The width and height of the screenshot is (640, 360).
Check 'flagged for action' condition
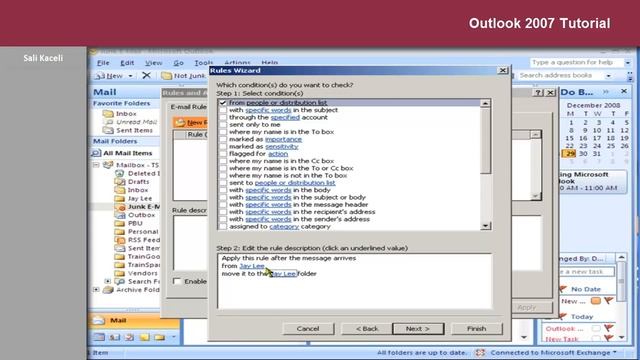223,154
